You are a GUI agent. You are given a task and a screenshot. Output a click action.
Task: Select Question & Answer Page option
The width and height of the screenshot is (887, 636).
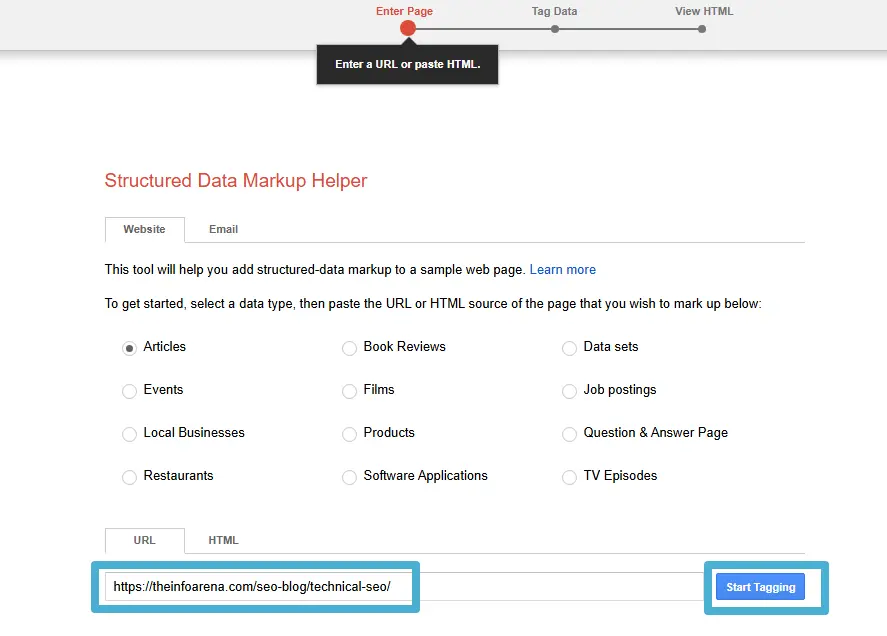pos(569,434)
